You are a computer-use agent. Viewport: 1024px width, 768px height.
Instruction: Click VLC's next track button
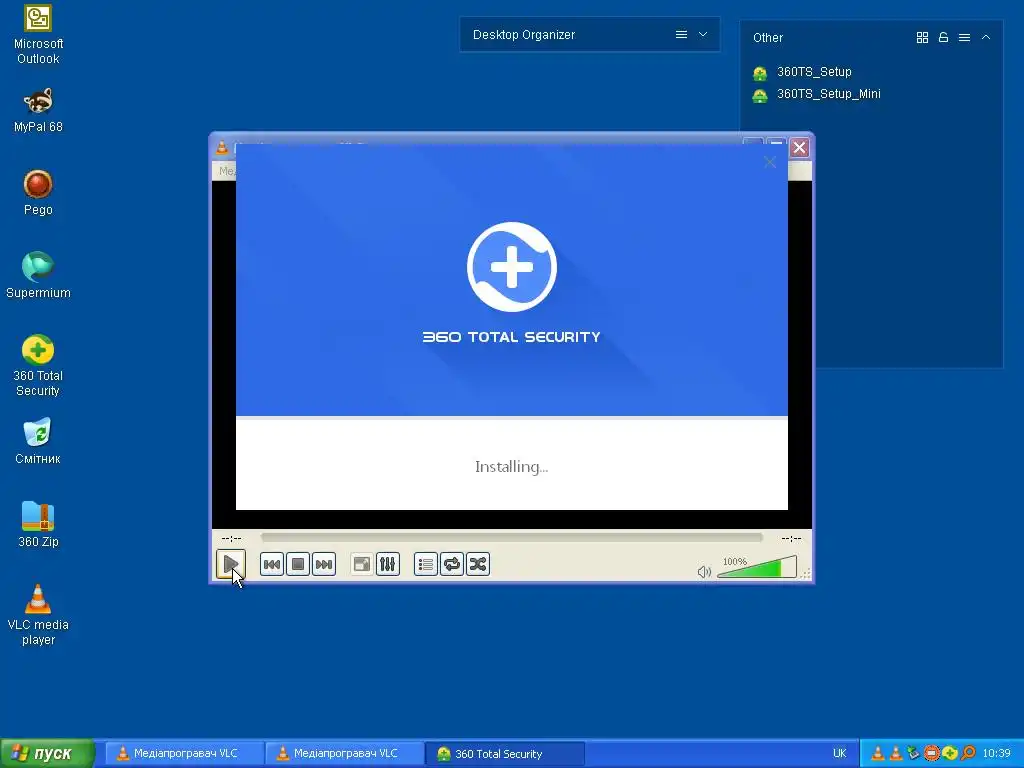click(324, 564)
